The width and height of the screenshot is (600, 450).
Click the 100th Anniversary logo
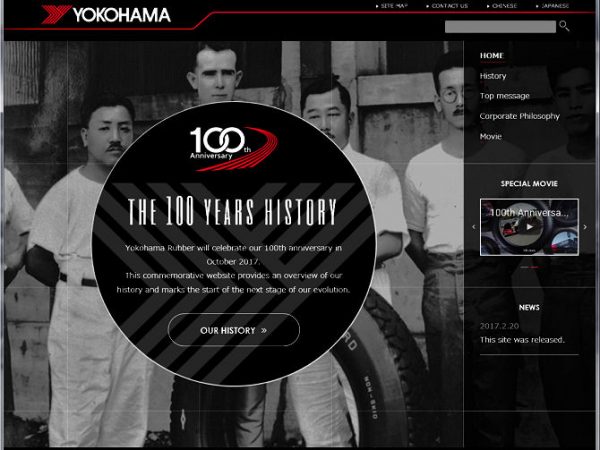[x=233, y=148]
